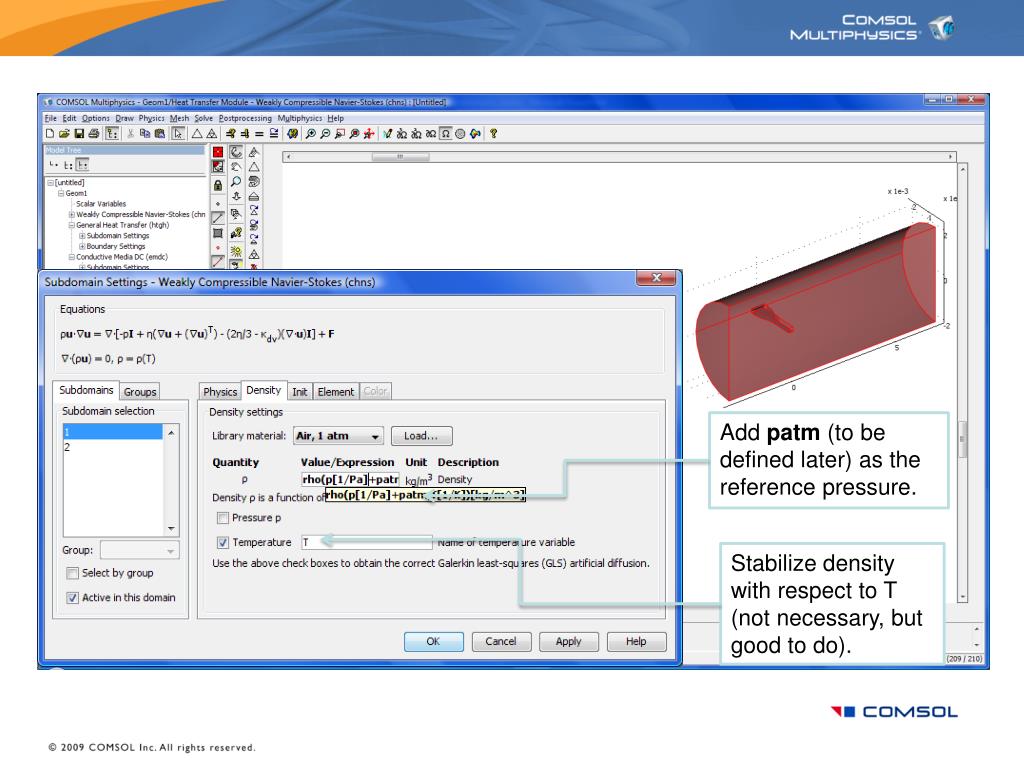Switch to the Groups tab
This screenshot has height=768, width=1024.
point(140,392)
